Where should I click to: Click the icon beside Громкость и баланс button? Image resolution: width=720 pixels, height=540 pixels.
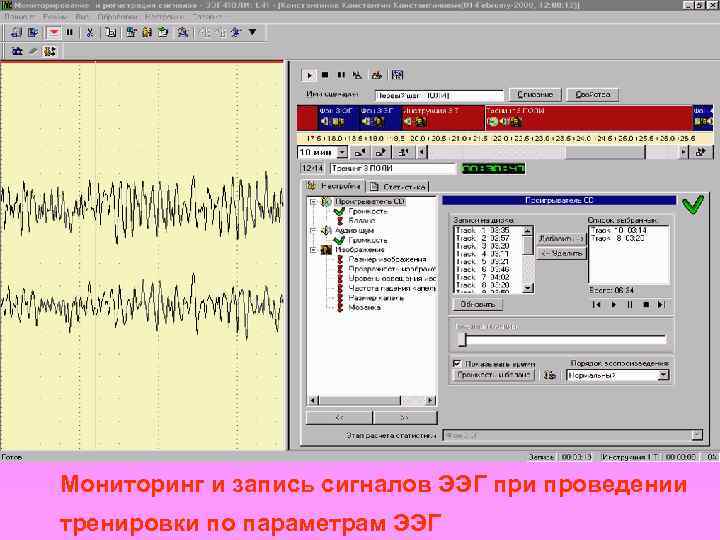coord(550,376)
